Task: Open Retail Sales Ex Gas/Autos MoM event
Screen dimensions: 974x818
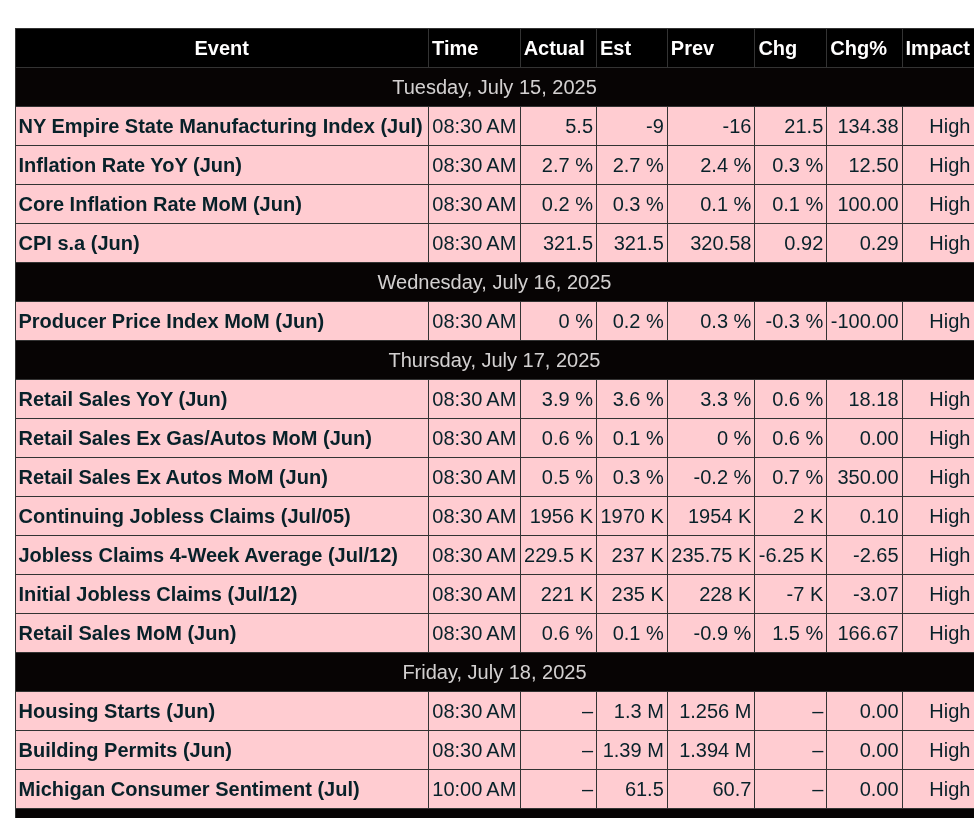Action: pos(195,439)
